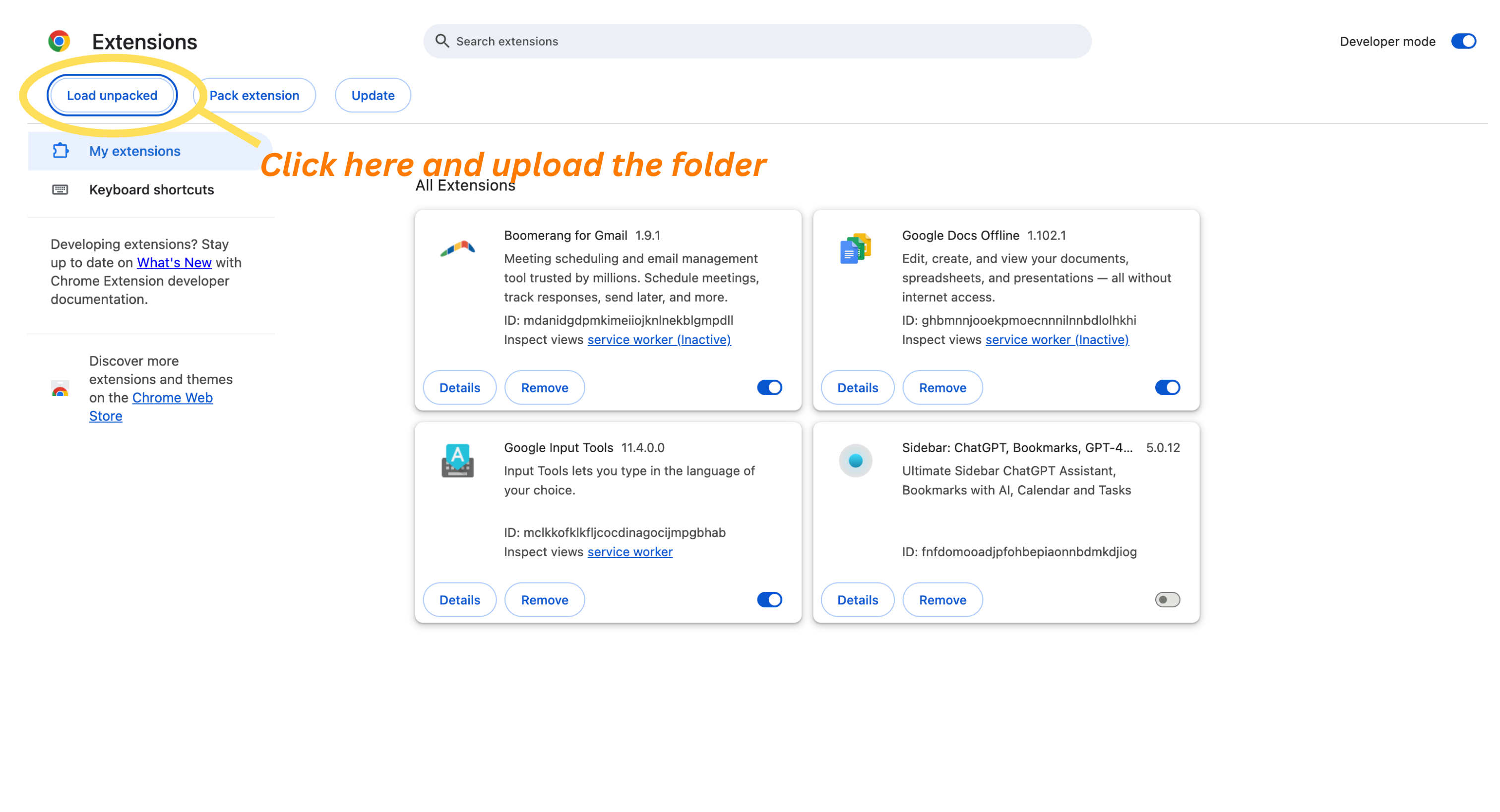
Task: Click the Boomerang for Gmail icon
Action: 457,249
